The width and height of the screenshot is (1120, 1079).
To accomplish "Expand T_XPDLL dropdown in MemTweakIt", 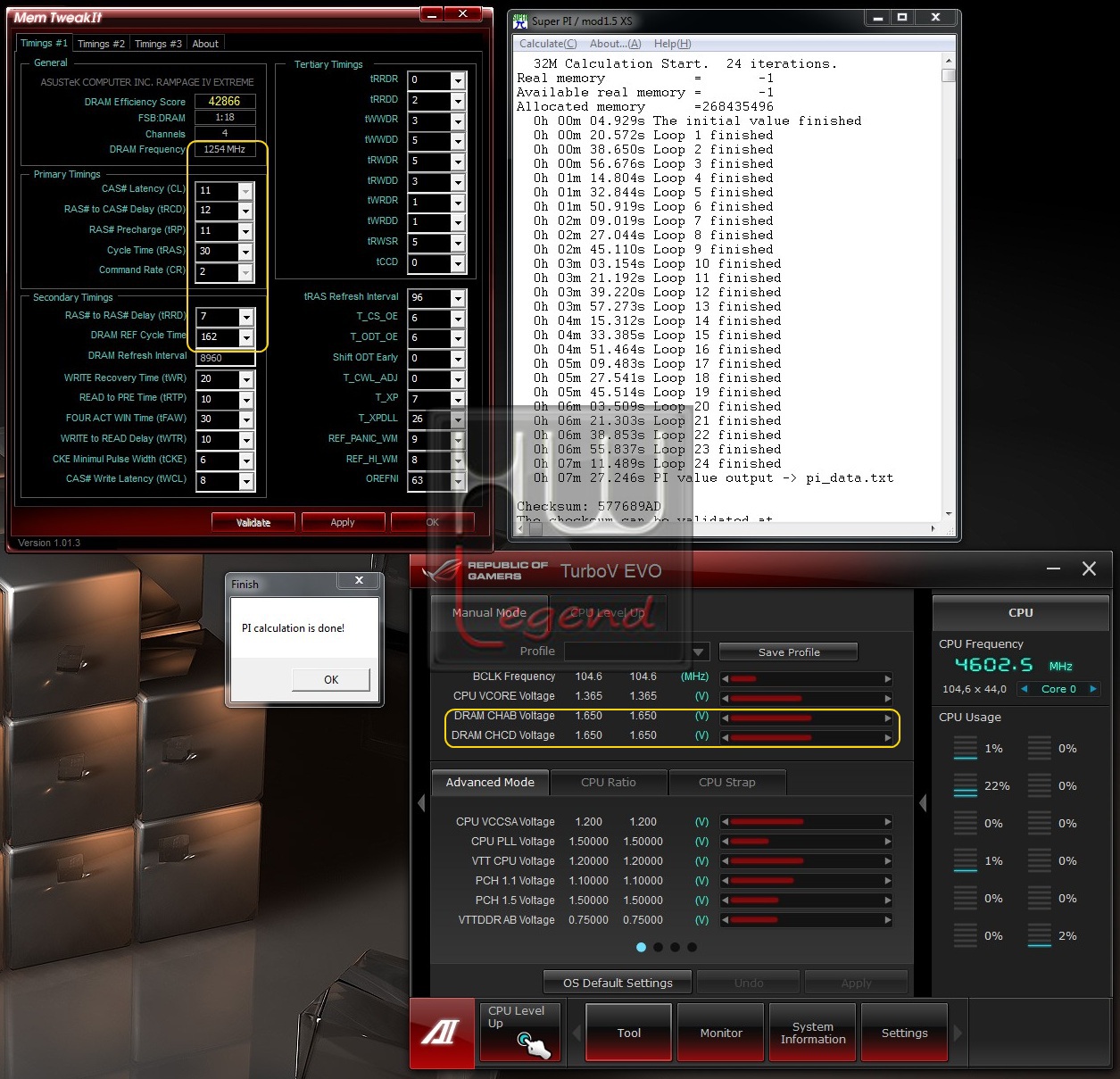I will [x=458, y=419].
